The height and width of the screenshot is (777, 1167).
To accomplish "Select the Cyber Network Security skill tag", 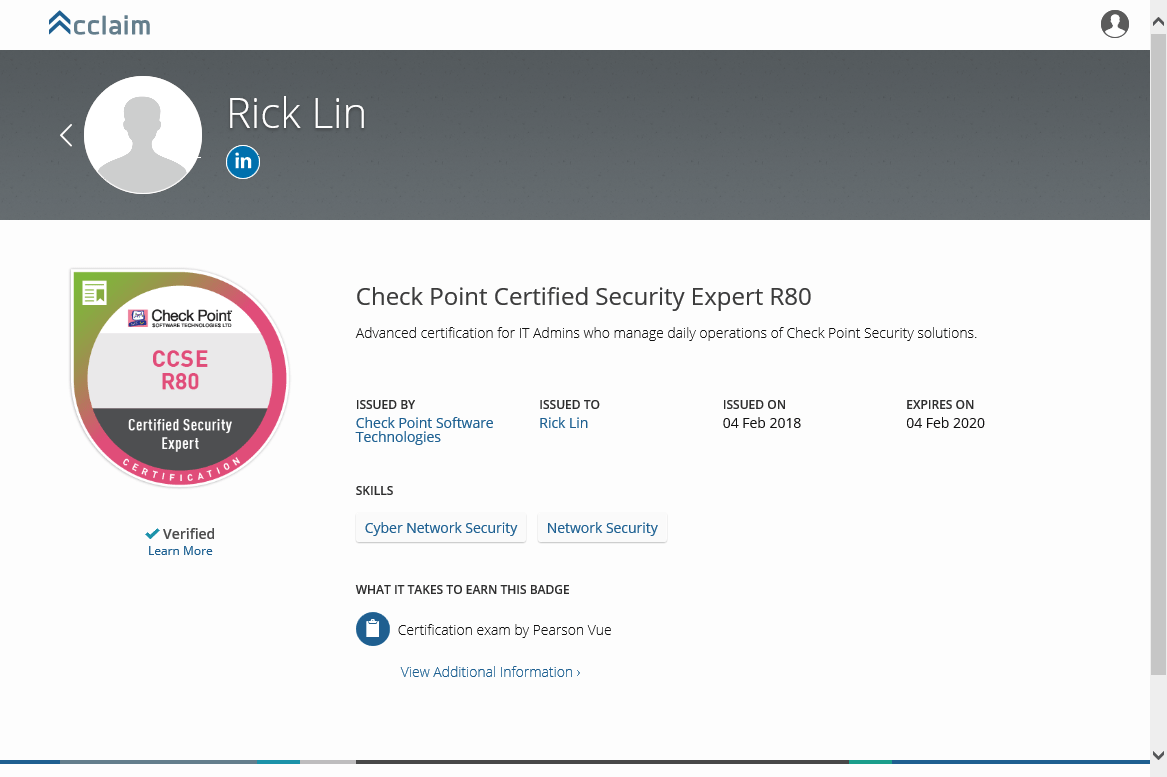I will 440,527.
